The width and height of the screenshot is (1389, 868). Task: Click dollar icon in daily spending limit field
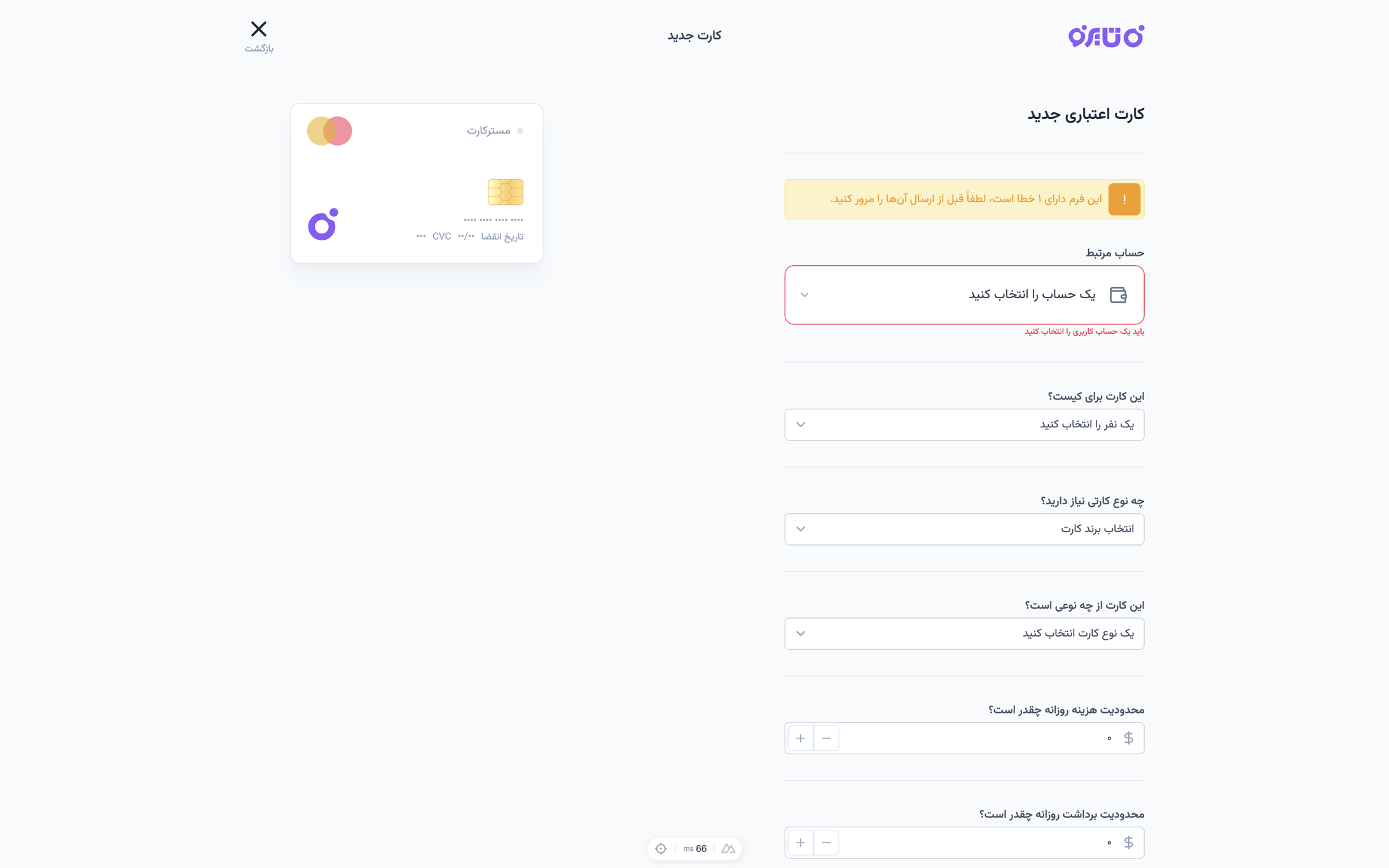[x=1128, y=738]
